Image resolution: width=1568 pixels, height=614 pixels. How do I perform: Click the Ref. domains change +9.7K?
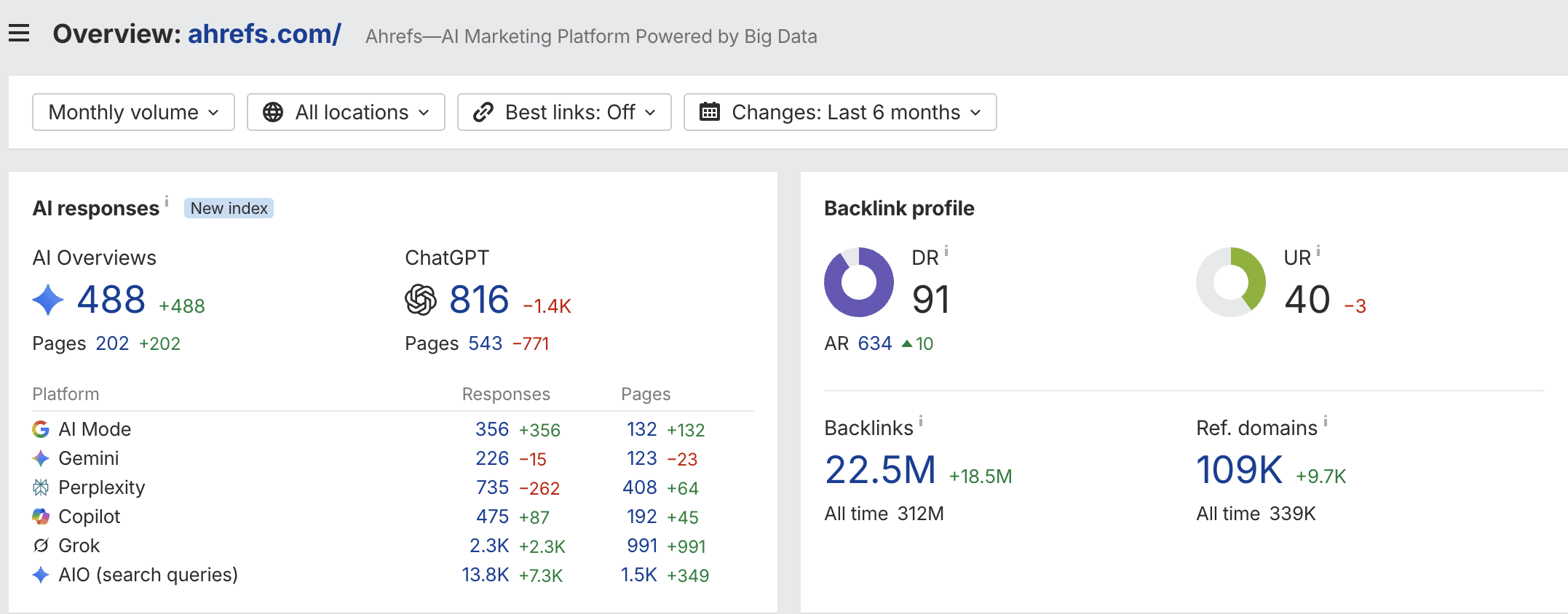1320,477
